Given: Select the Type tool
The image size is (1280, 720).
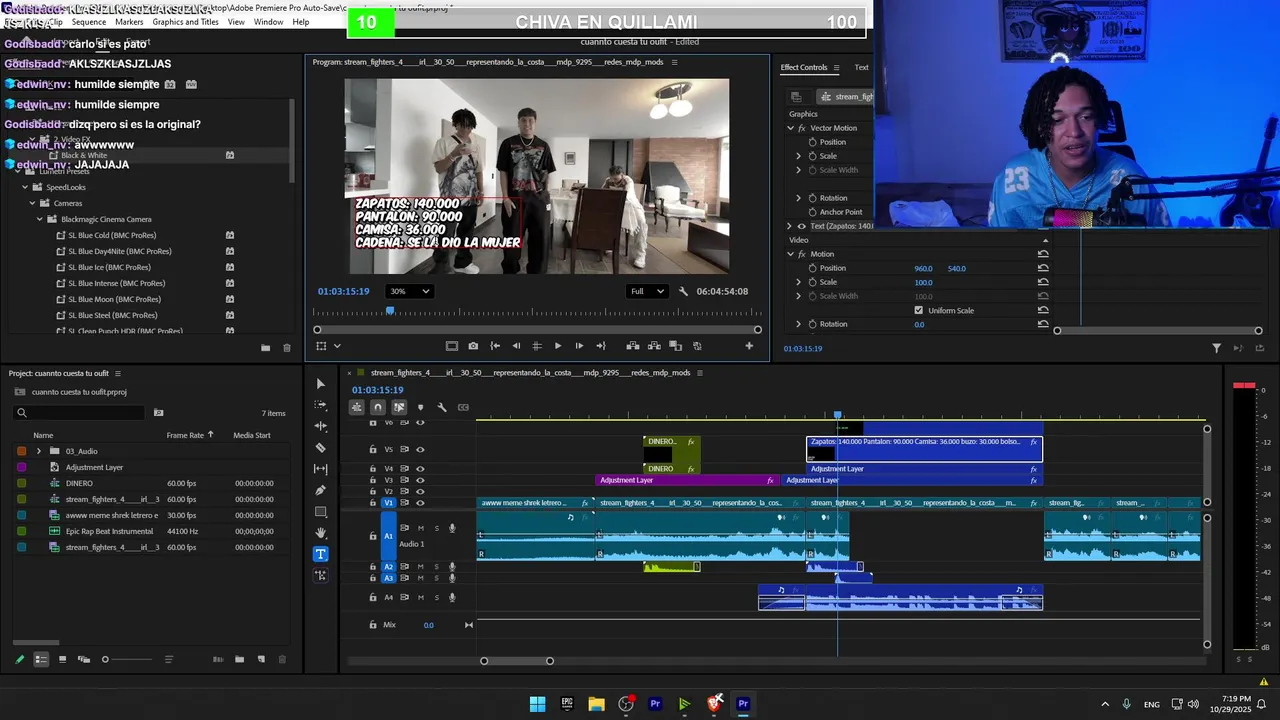Looking at the screenshot, I should (320, 554).
